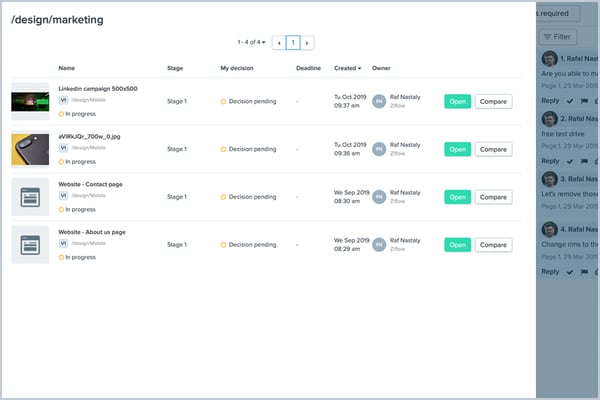Open the LinkedIn campaign 500x500 proof
Image resolution: width=600 pixels, height=400 pixels.
pos(457,101)
